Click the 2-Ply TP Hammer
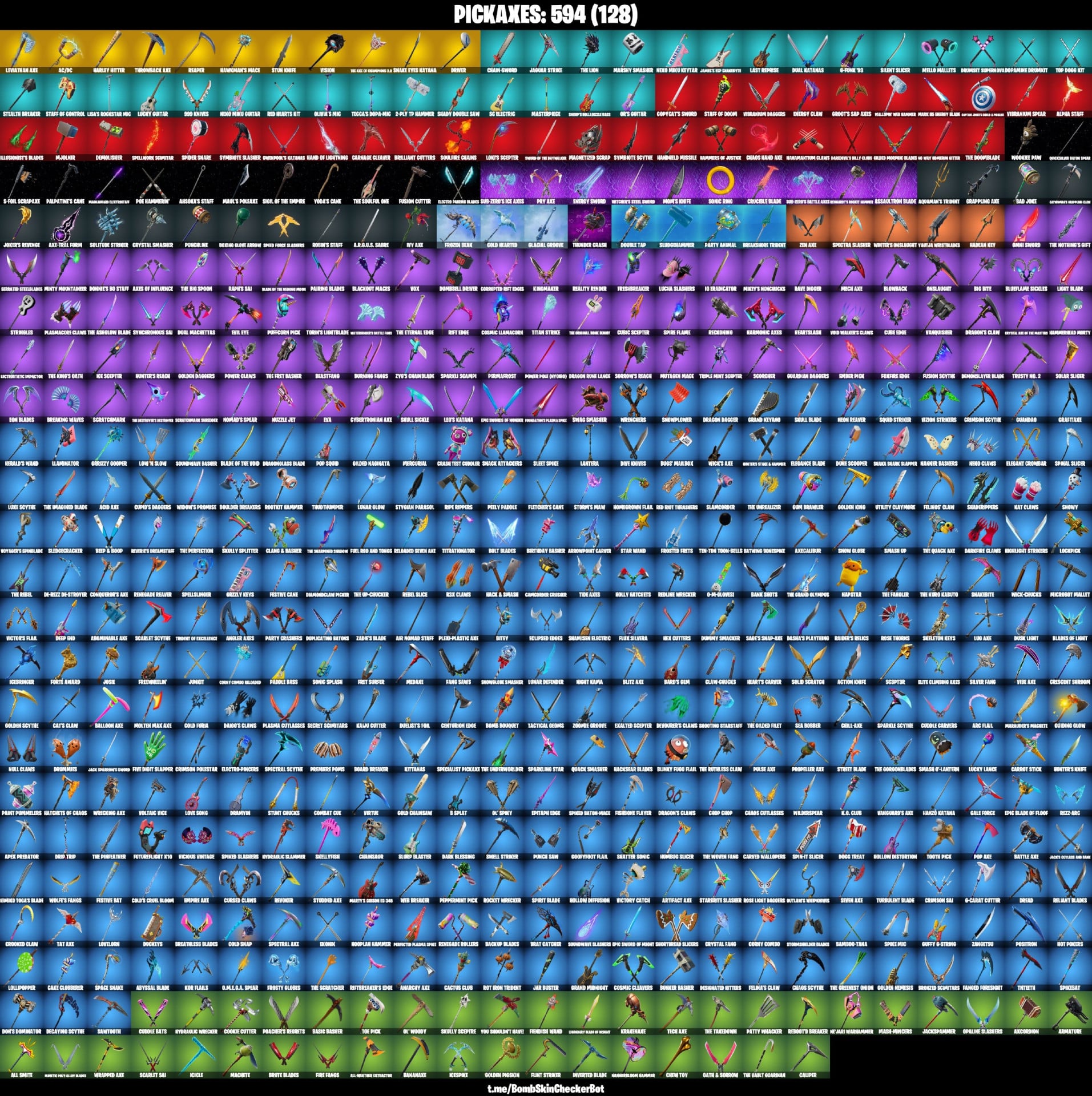 pos(415,96)
